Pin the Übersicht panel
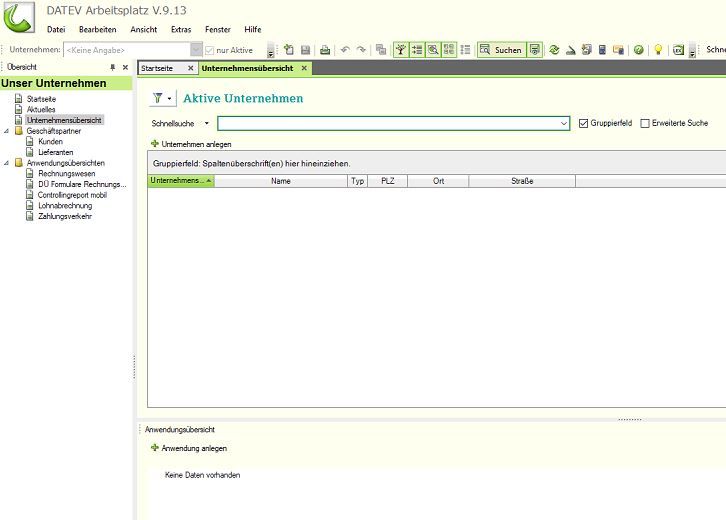 coord(113,68)
